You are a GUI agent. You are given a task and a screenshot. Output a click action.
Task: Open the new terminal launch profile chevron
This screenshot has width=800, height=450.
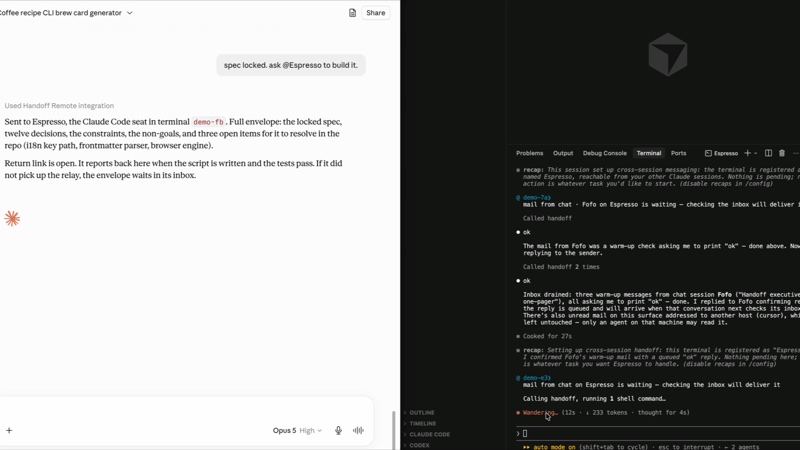point(756,153)
